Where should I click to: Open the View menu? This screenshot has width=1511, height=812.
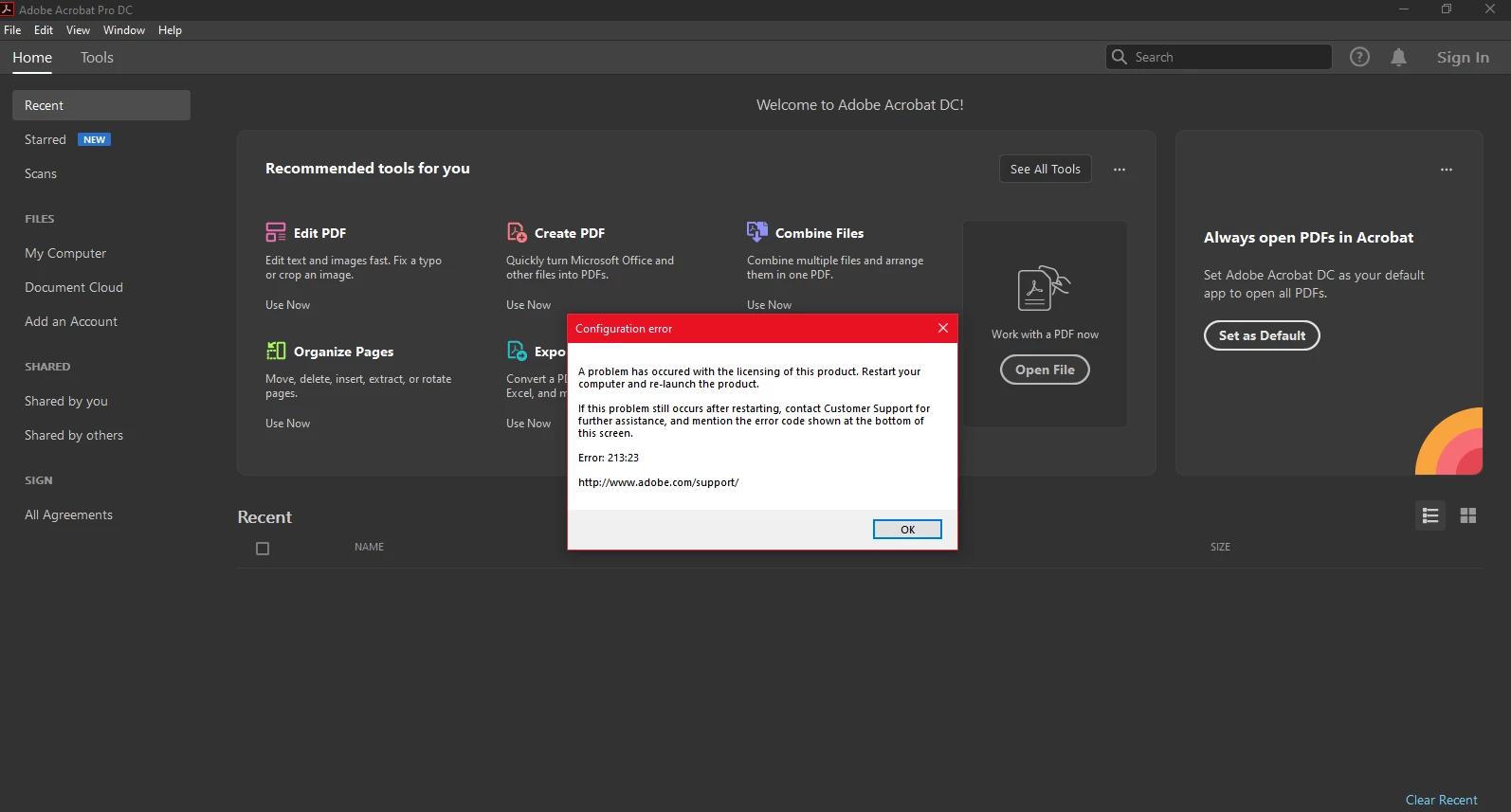coord(78,30)
